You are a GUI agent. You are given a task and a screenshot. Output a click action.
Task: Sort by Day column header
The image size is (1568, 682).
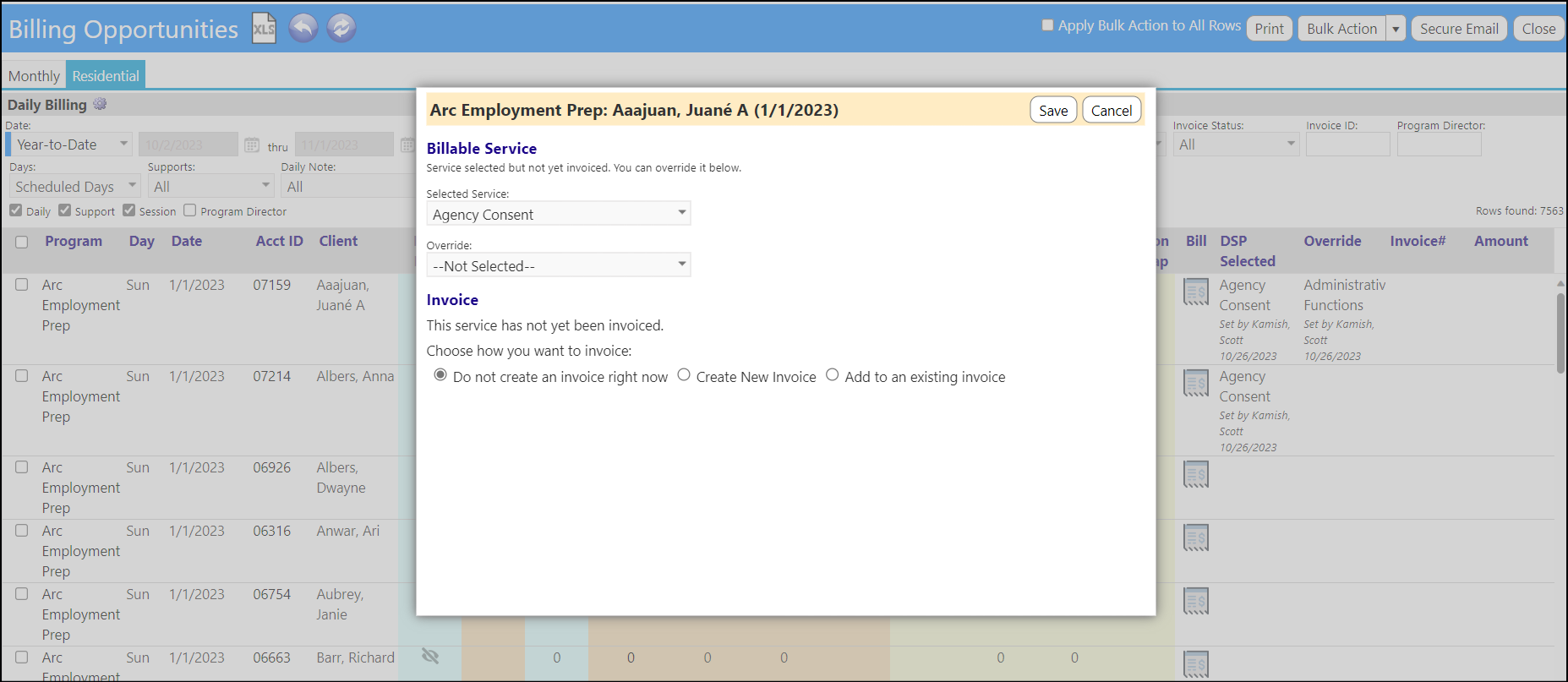(x=142, y=241)
